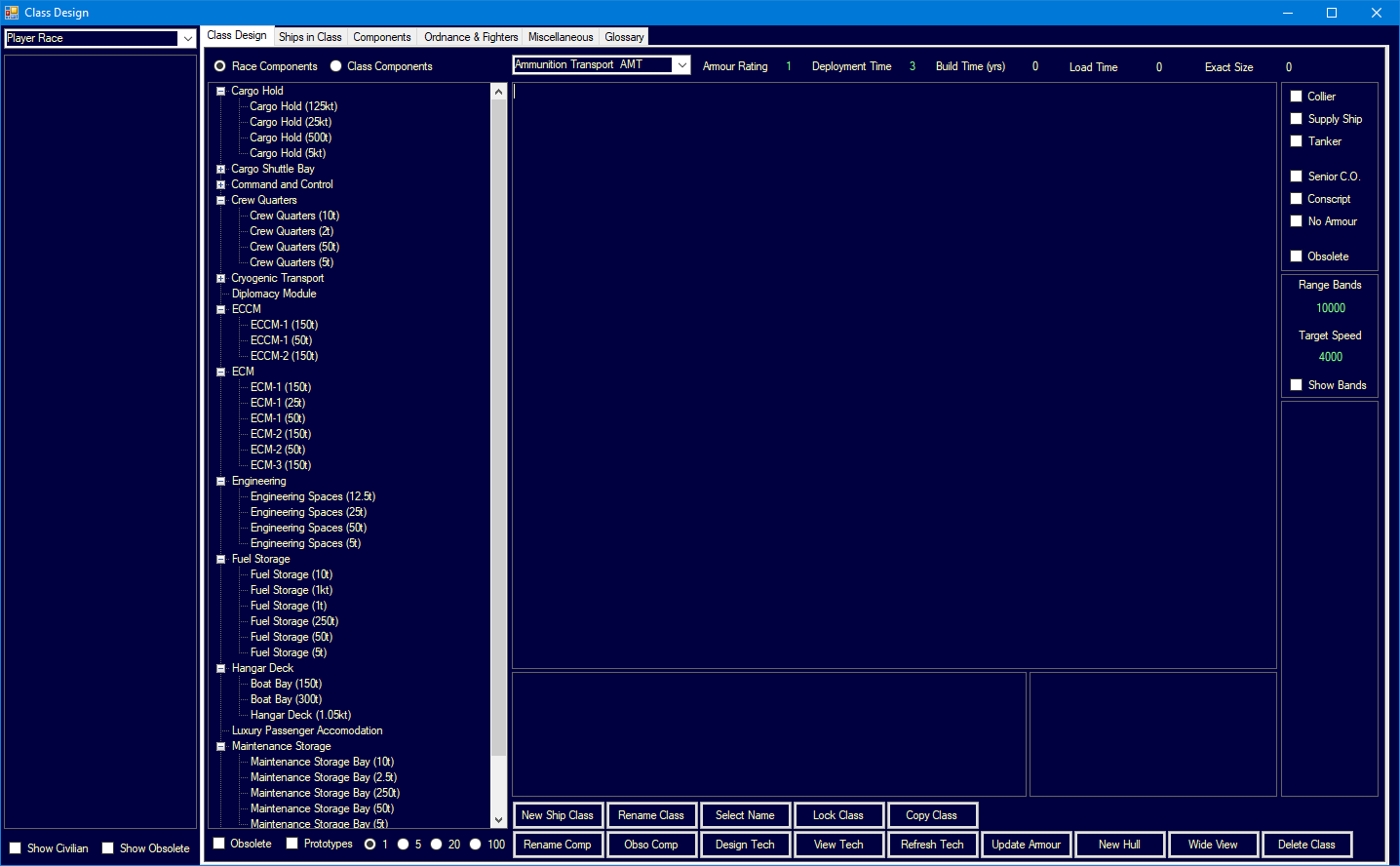This screenshot has width=1400, height=866.
Task: Click the Rename Comp button
Action: [x=558, y=845]
